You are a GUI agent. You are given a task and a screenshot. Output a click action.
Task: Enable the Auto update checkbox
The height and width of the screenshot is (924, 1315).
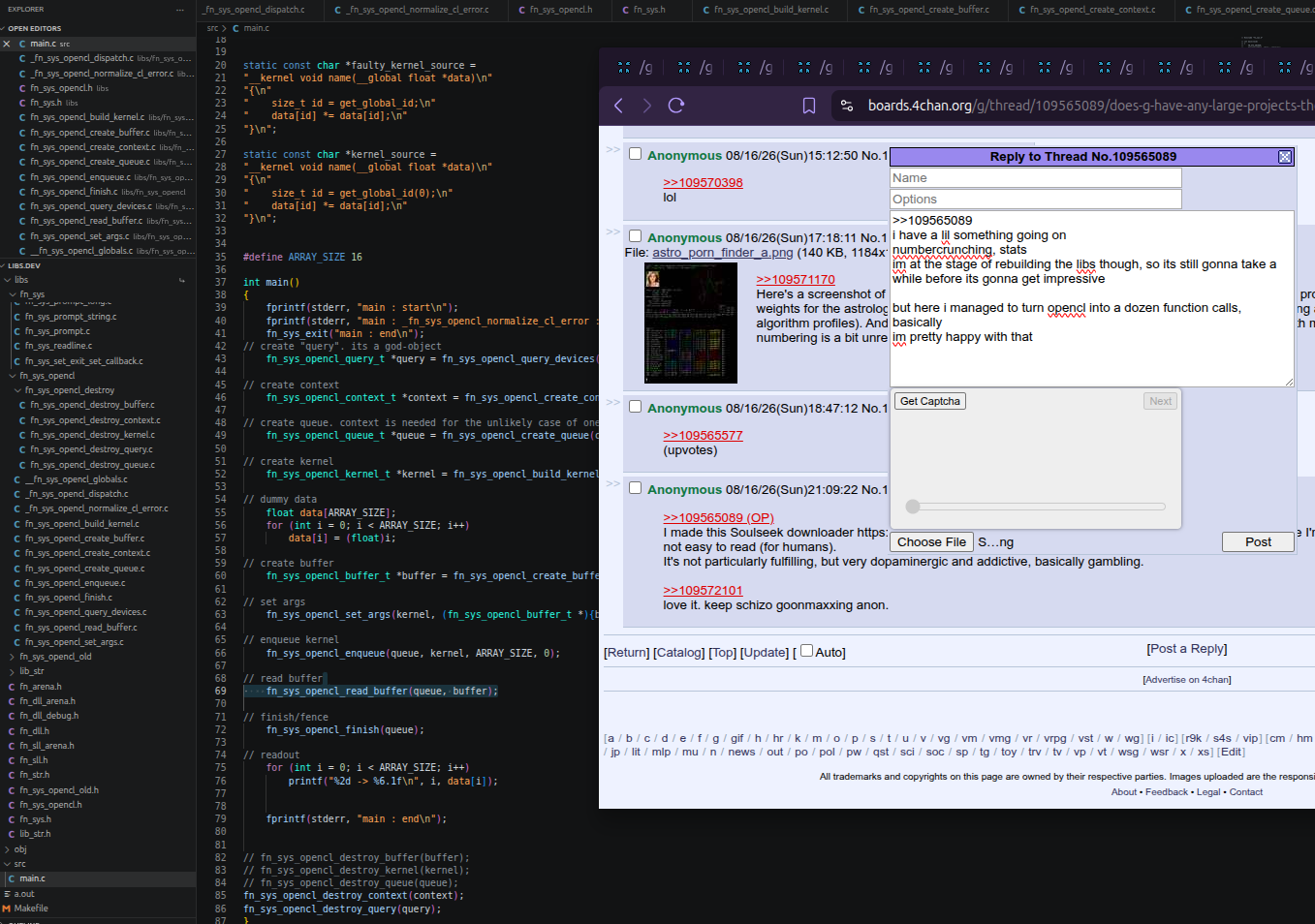pos(806,651)
